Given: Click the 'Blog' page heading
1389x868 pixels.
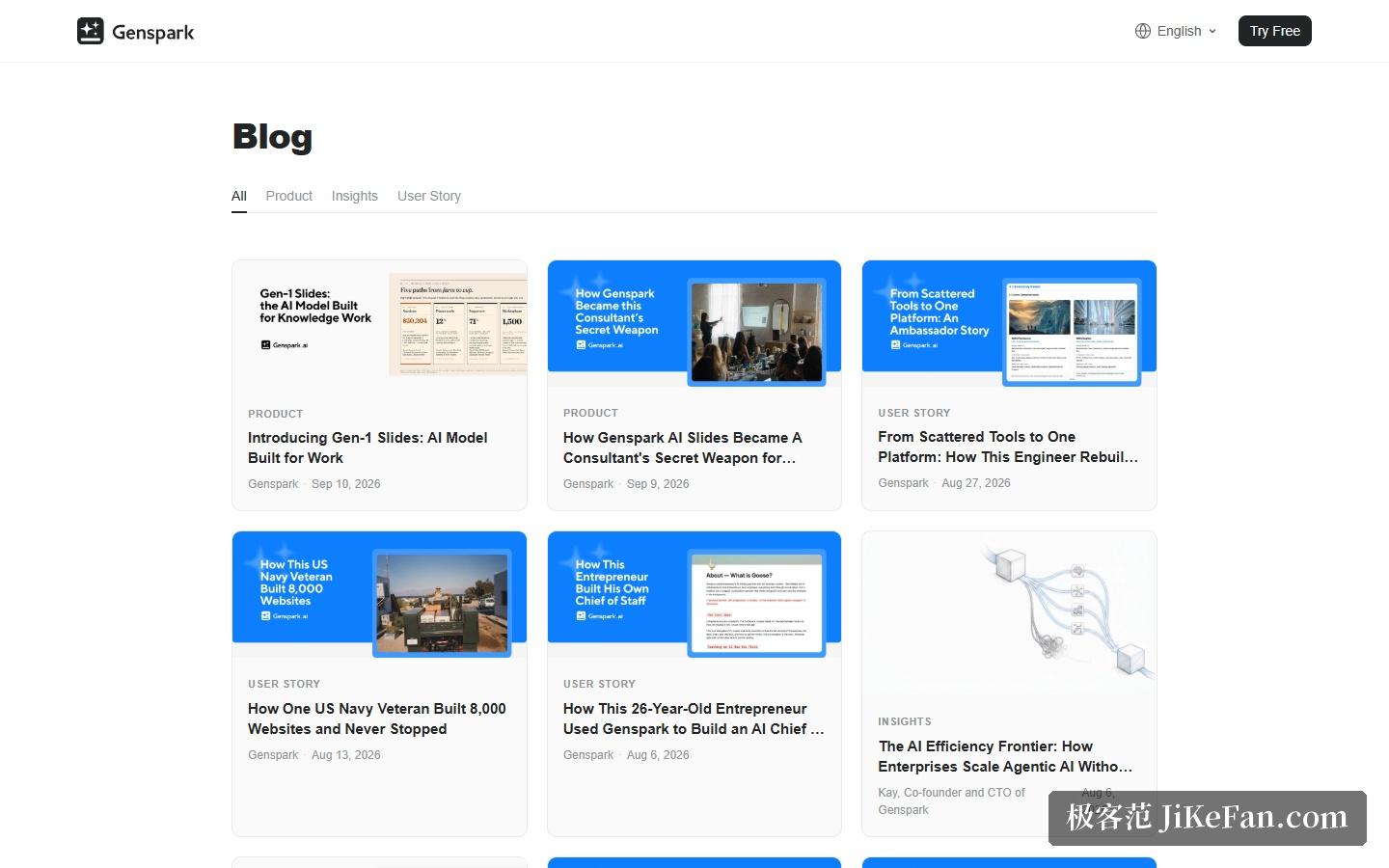Looking at the screenshot, I should [272, 137].
